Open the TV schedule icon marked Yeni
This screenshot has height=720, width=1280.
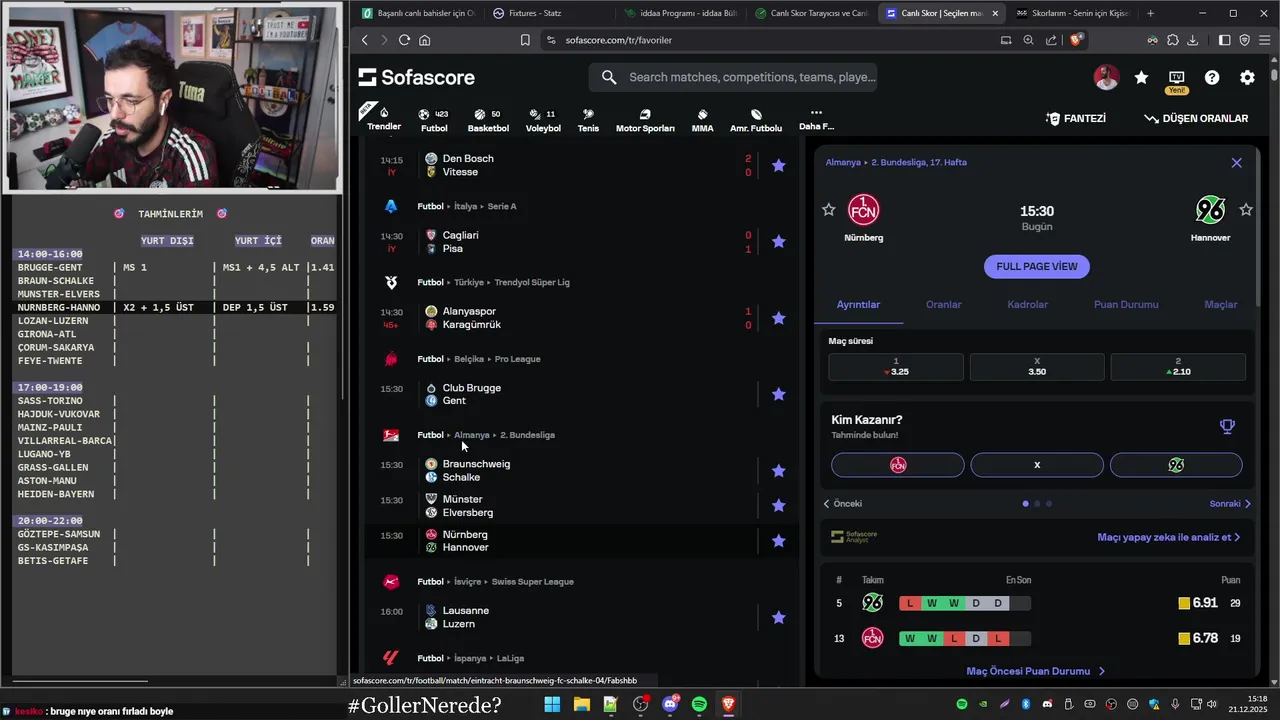tap(1177, 77)
